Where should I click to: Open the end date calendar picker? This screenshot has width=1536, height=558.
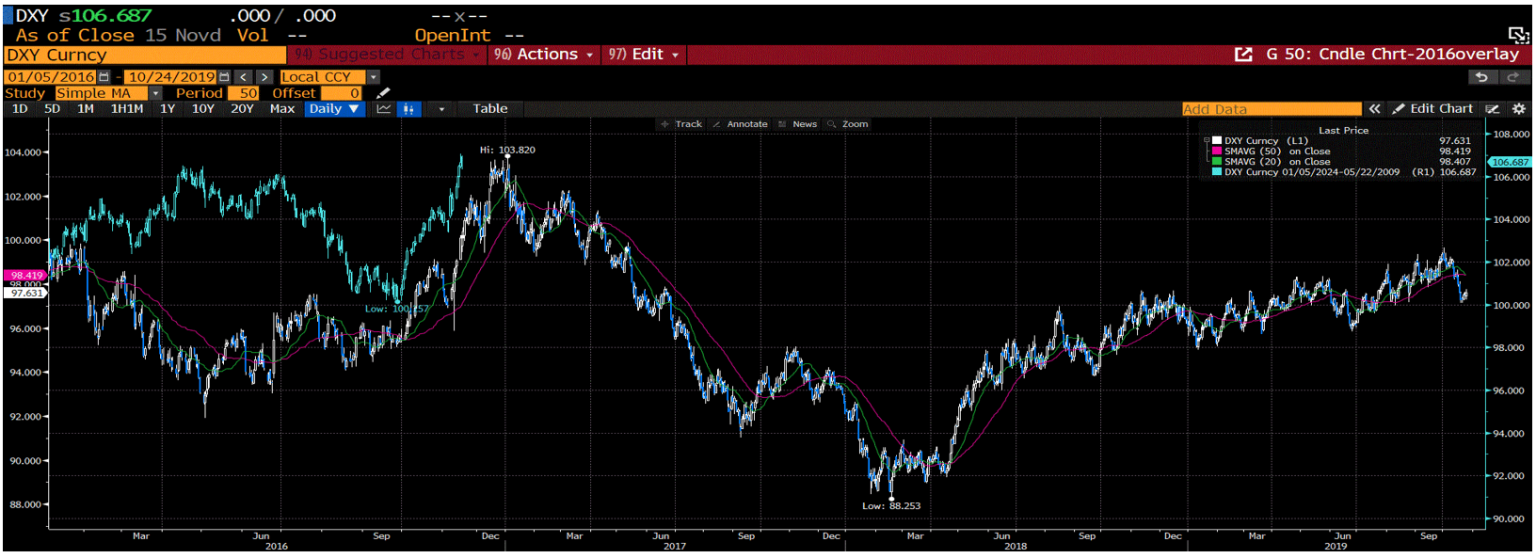224,77
